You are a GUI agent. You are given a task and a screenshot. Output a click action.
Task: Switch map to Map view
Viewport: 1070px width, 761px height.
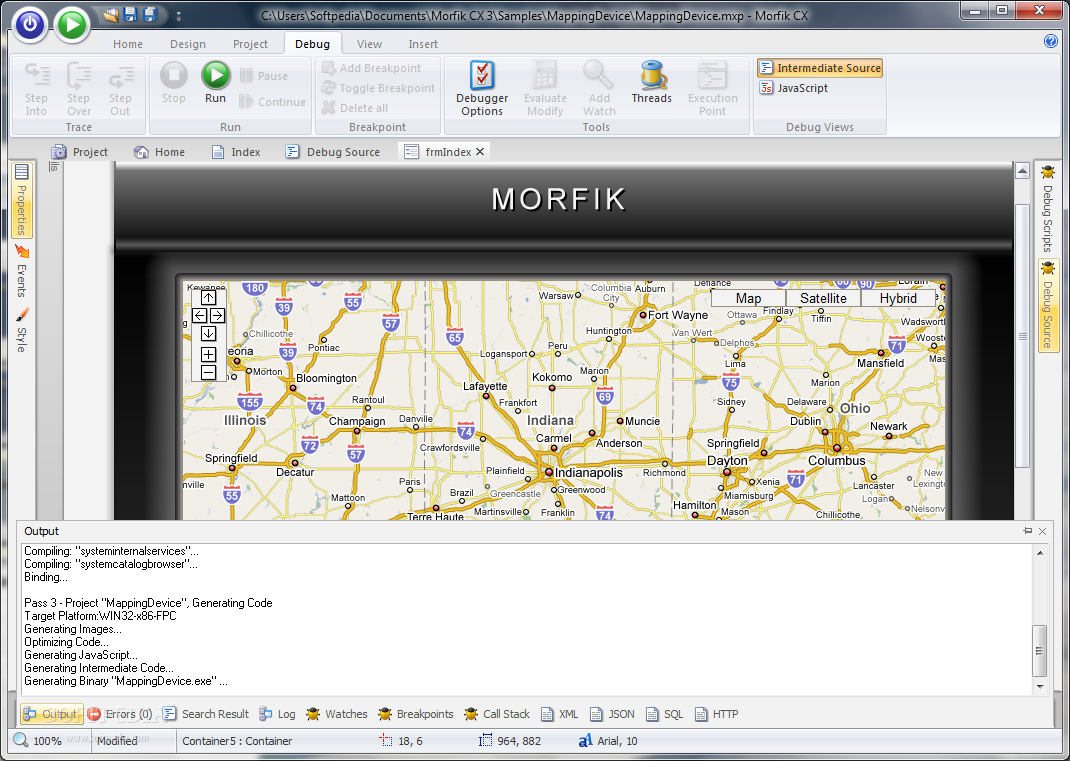749,298
